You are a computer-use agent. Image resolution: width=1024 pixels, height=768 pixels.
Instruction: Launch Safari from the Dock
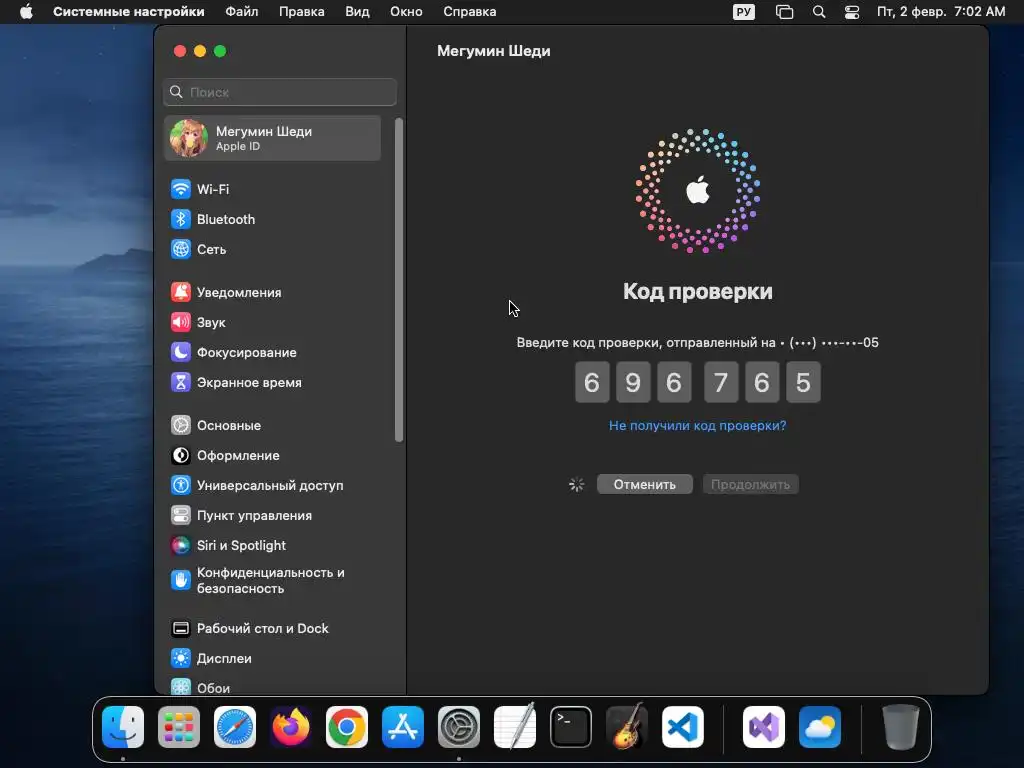click(x=235, y=727)
